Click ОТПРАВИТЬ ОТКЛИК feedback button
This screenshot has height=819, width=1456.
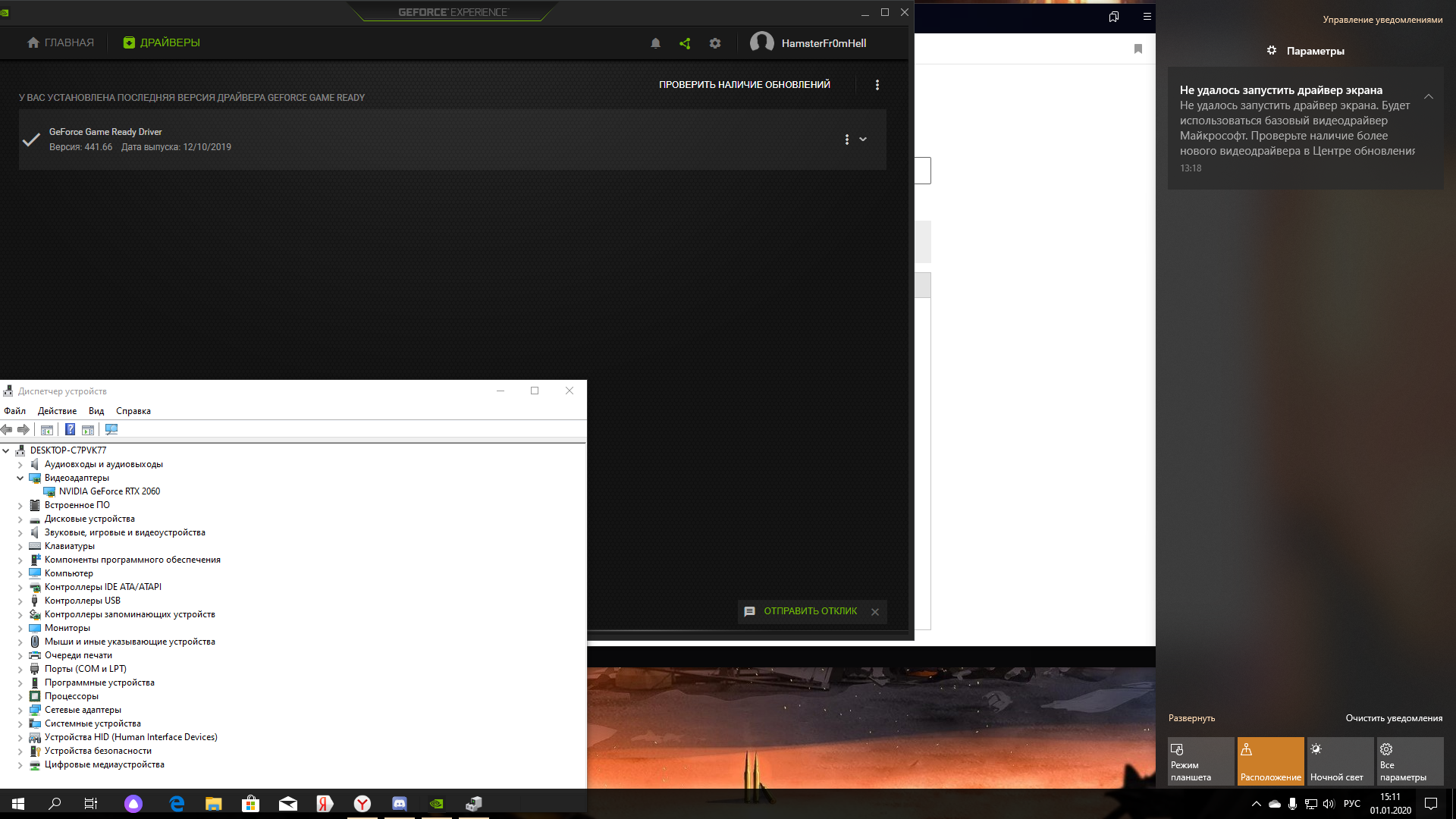[801, 611]
